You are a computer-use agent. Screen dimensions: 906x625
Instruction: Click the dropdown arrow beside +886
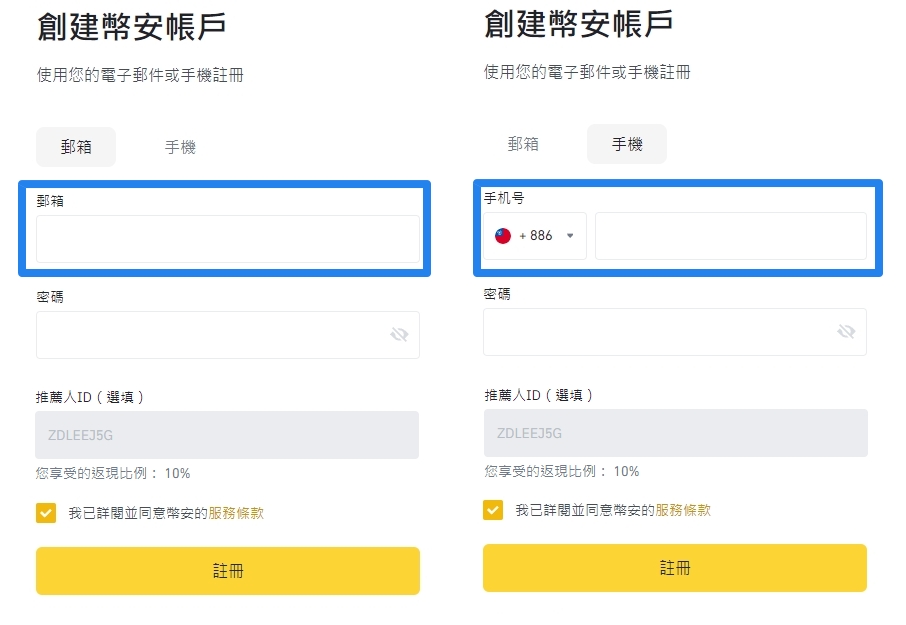click(570, 236)
